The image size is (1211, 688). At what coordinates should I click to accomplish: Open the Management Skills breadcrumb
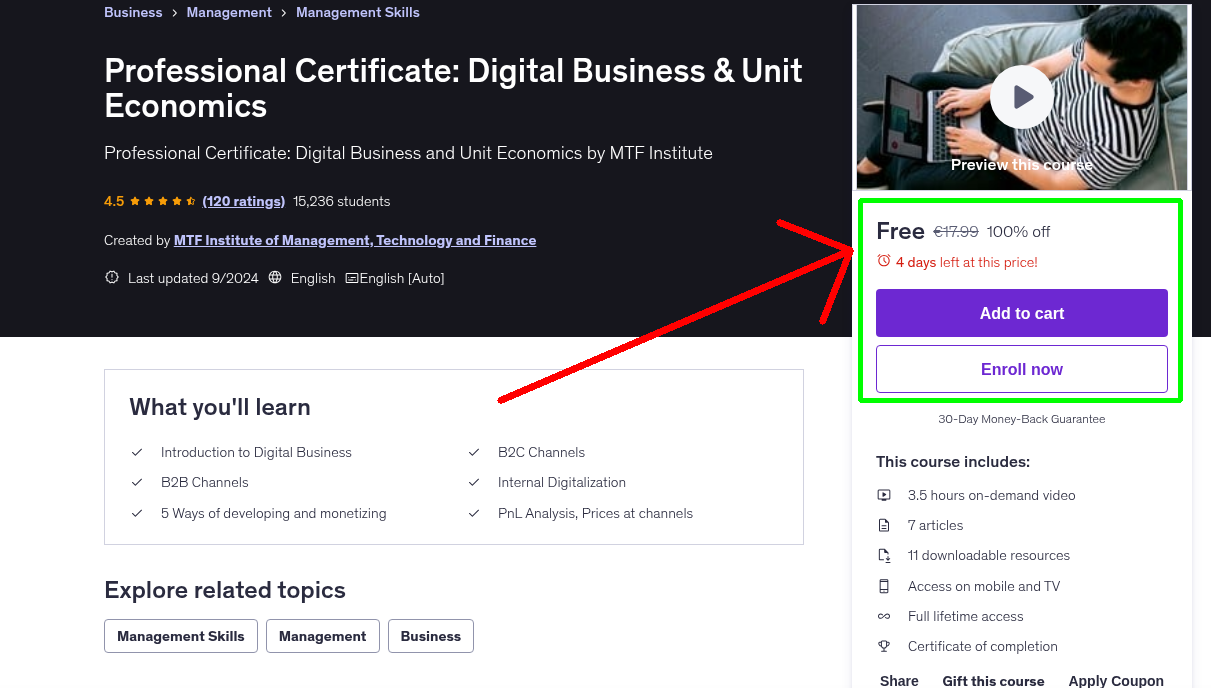tap(357, 12)
